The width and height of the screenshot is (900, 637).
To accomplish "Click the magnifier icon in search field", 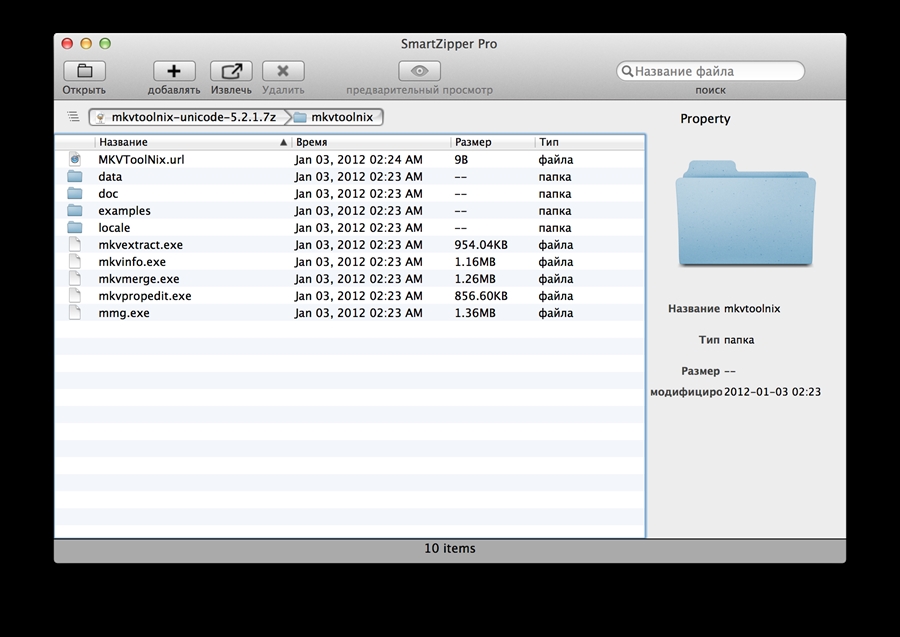I will point(627,71).
